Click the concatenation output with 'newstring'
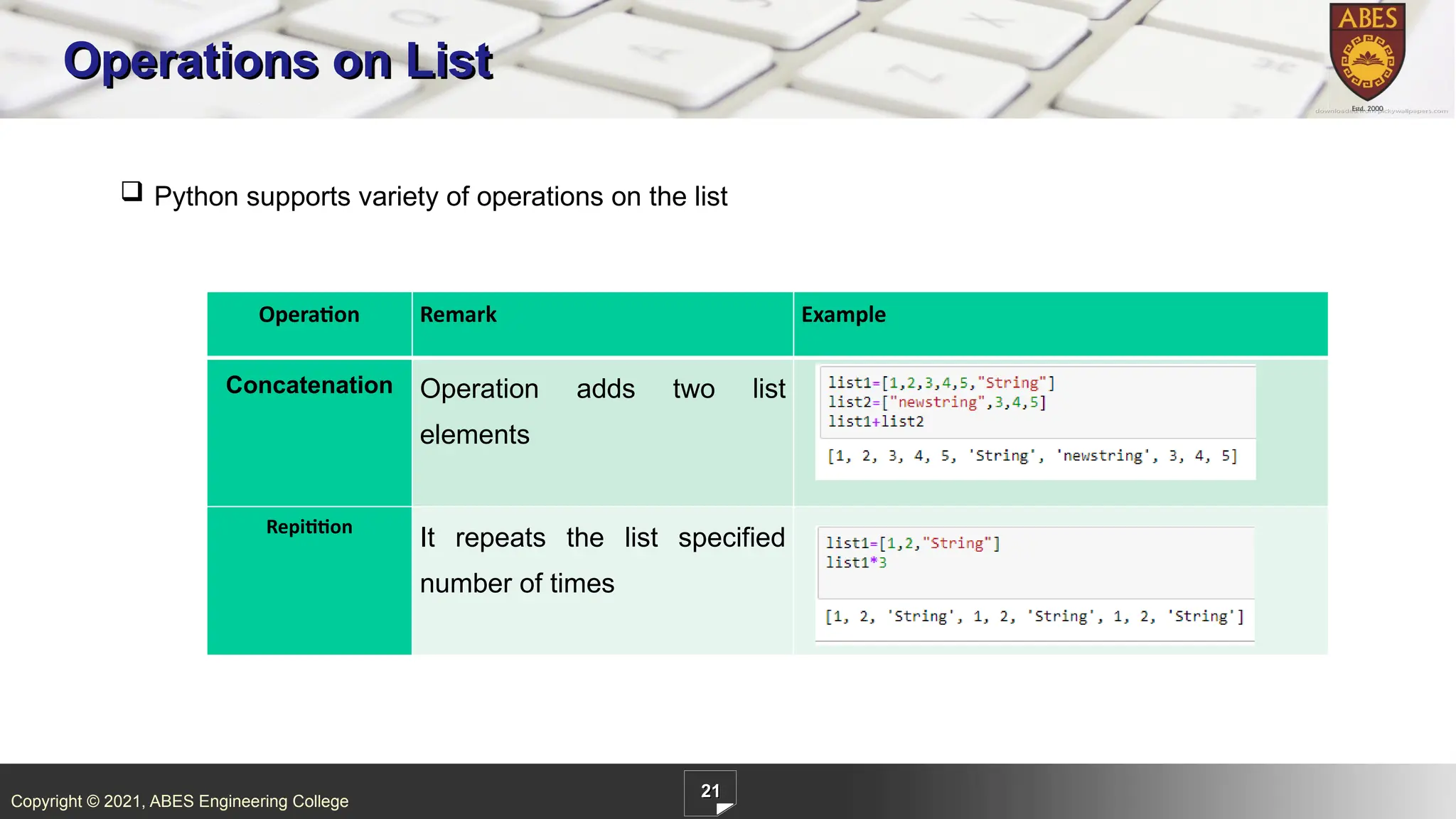The height and width of the screenshot is (819, 1456). (1032, 456)
